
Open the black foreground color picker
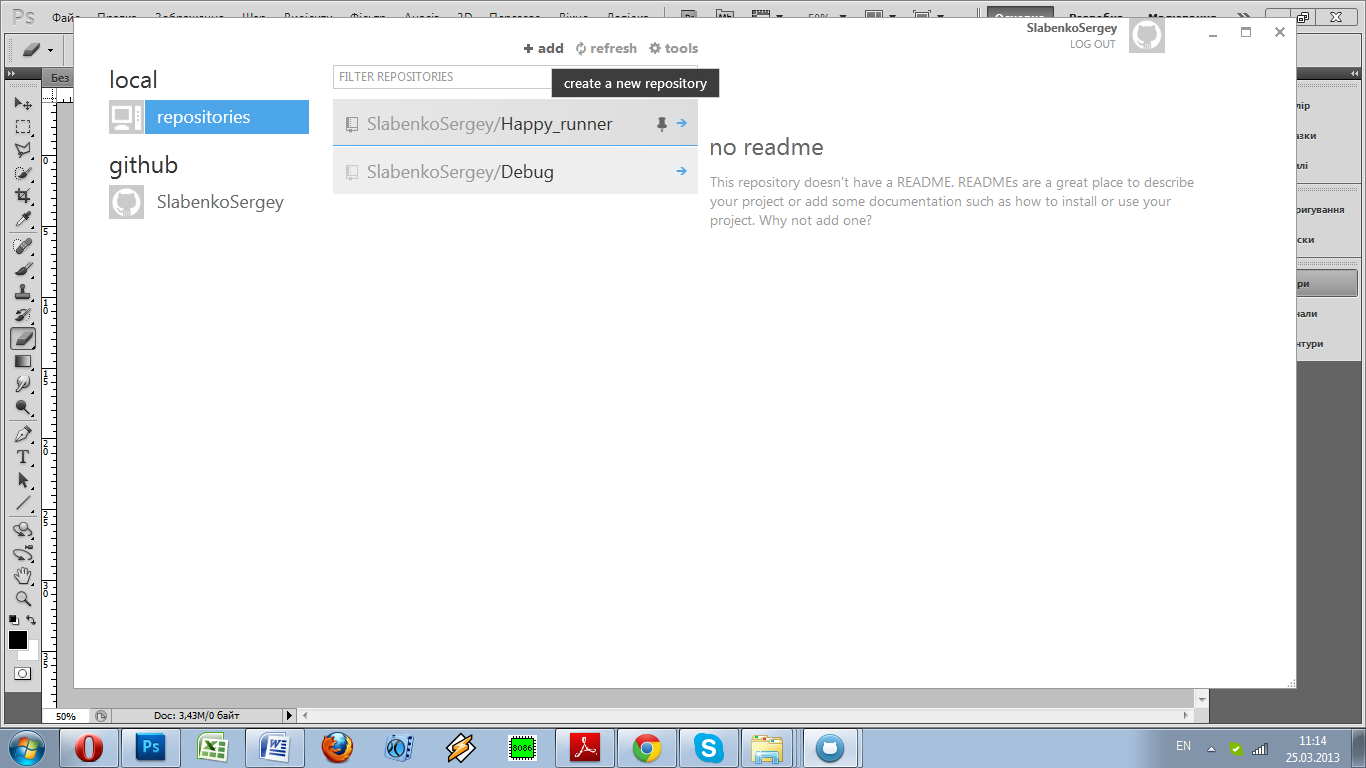click(17, 639)
